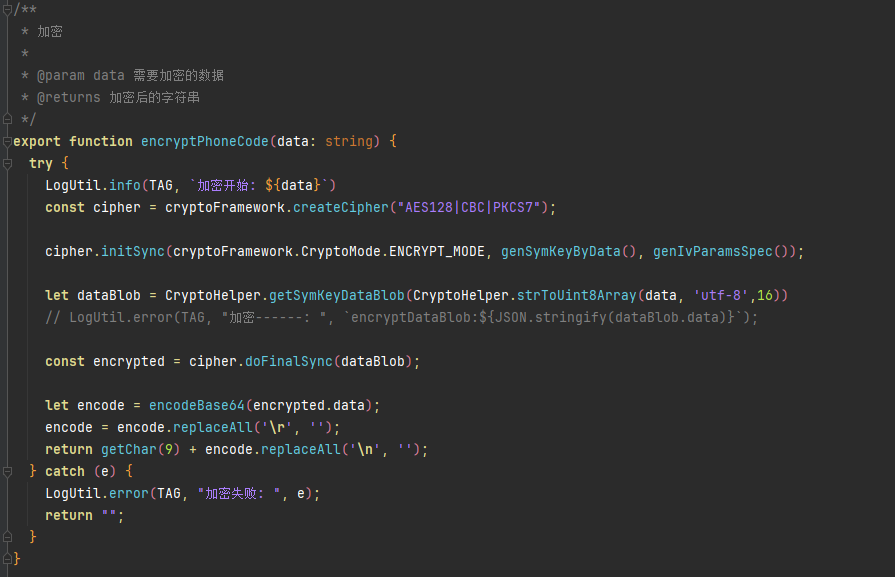Click the function closing brace fold marker
Screen dimensions: 895x577
click(x=7, y=559)
